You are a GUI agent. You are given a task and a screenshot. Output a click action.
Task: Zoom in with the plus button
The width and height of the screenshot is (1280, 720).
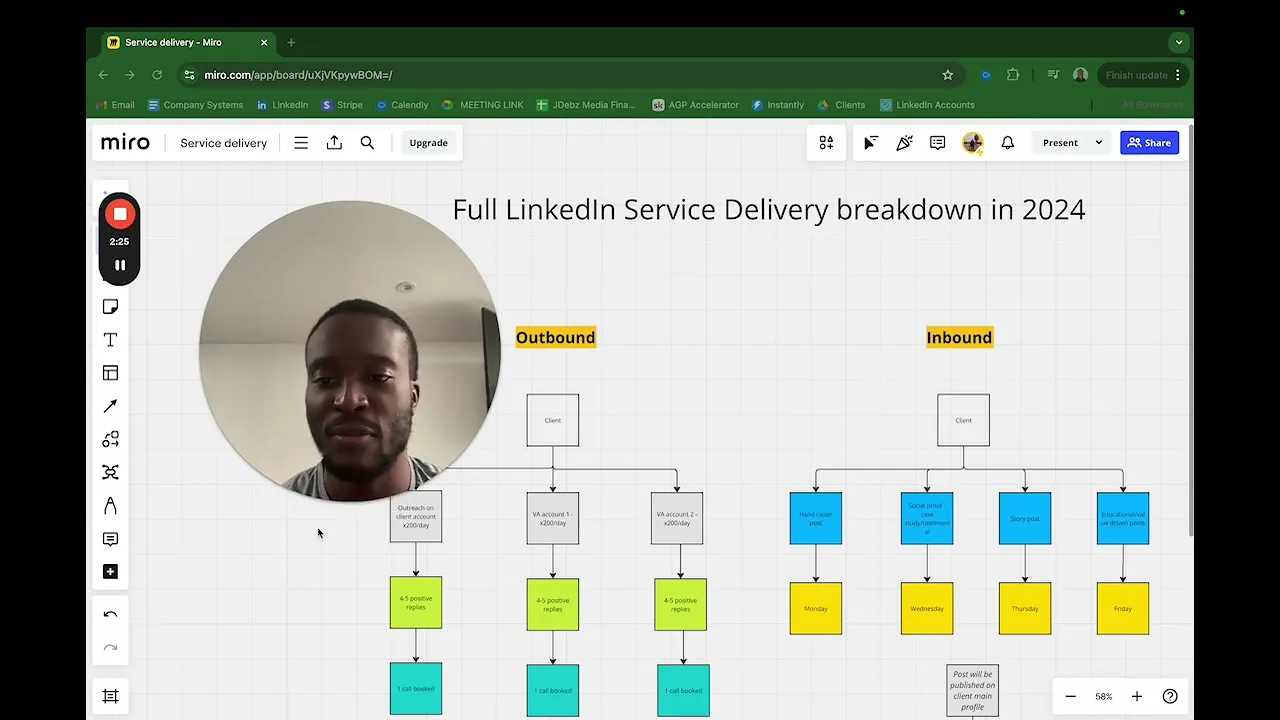click(x=1136, y=696)
